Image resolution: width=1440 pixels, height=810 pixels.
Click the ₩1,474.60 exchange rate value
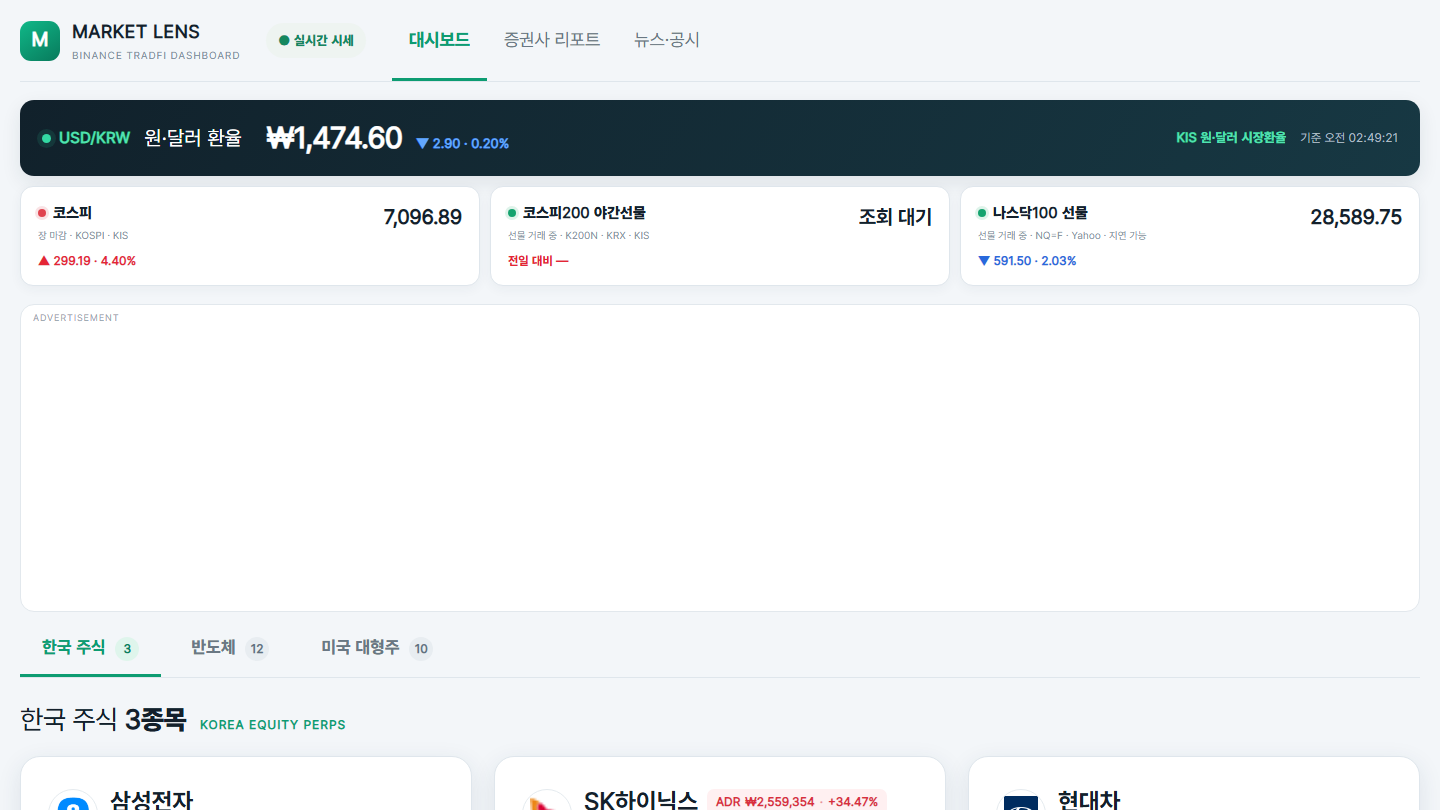click(334, 138)
